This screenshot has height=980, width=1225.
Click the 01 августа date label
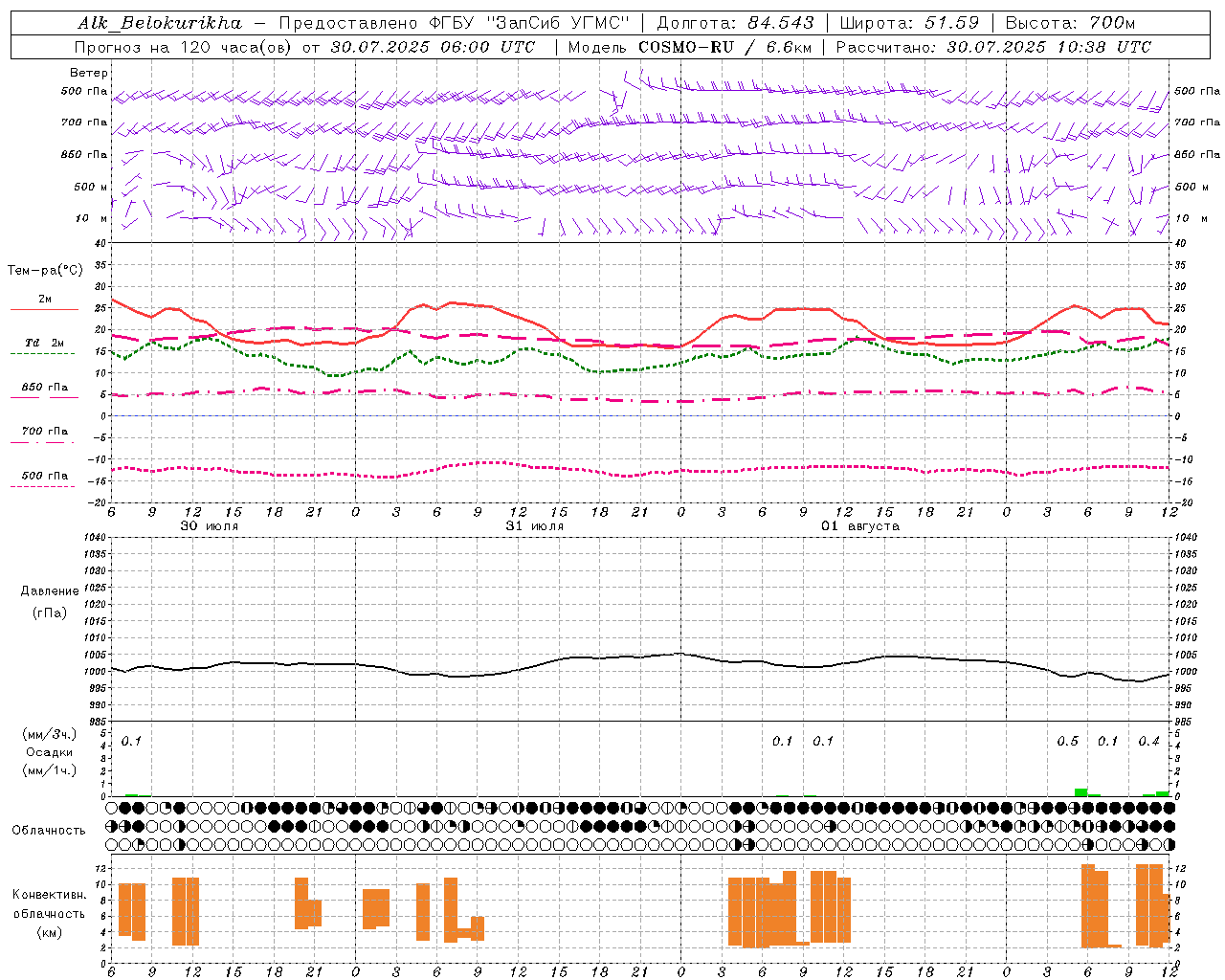click(860, 526)
